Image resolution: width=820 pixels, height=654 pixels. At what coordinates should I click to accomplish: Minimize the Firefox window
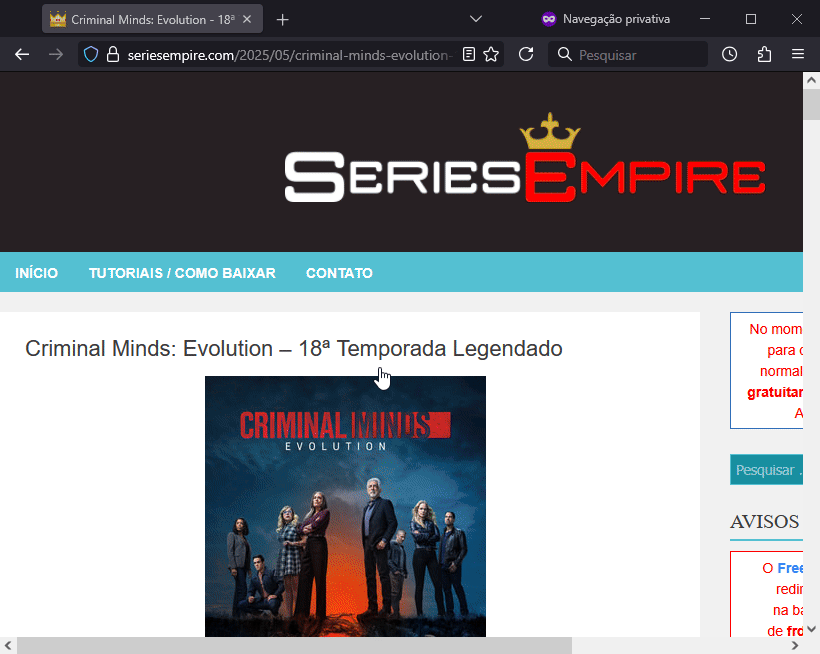pos(705,19)
